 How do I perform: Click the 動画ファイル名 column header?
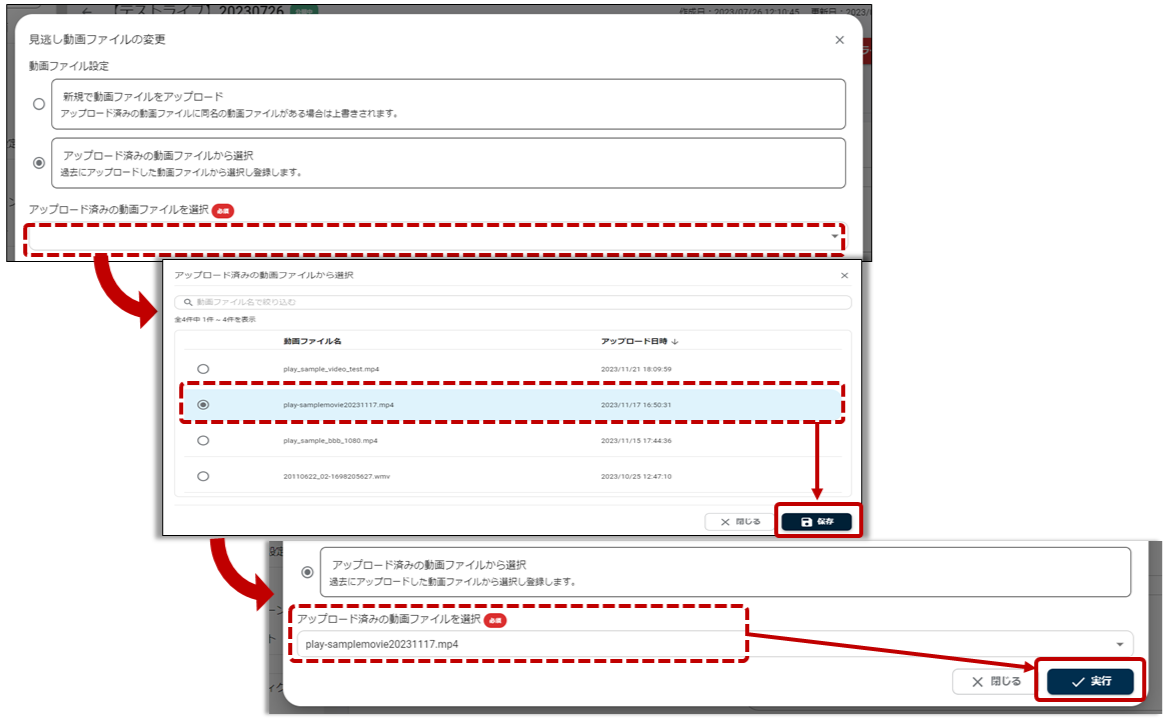click(x=313, y=341)
